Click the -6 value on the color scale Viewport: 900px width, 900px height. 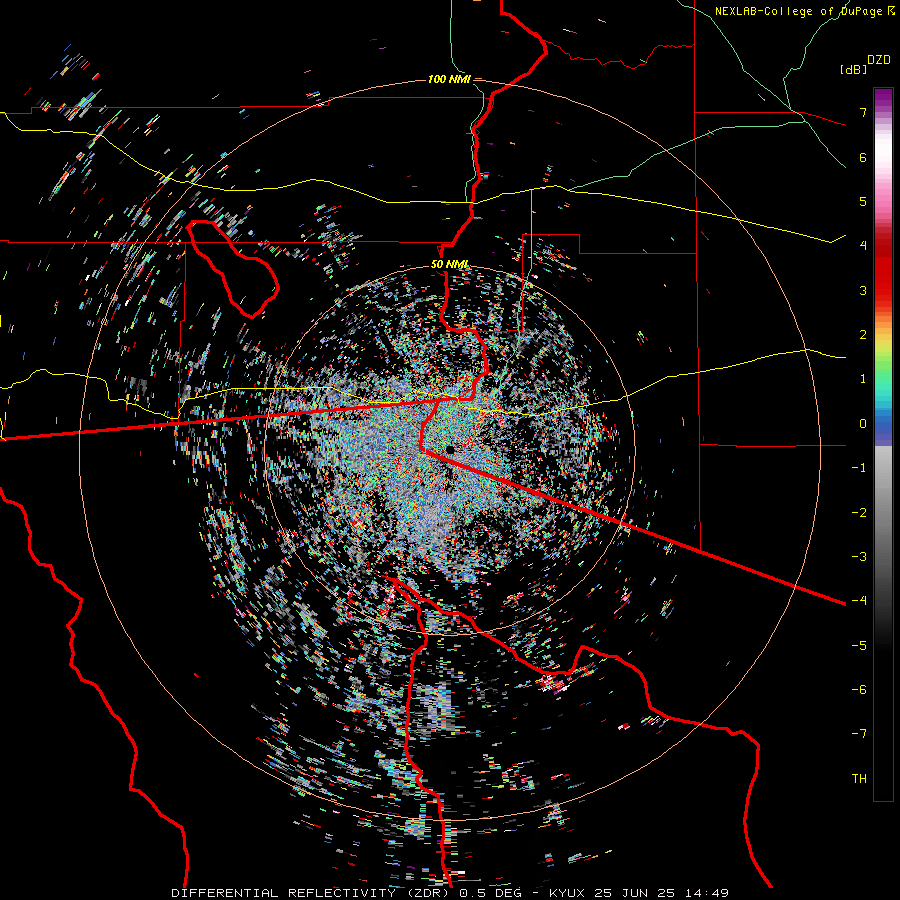pyautogui.click(x=859, y=690)
